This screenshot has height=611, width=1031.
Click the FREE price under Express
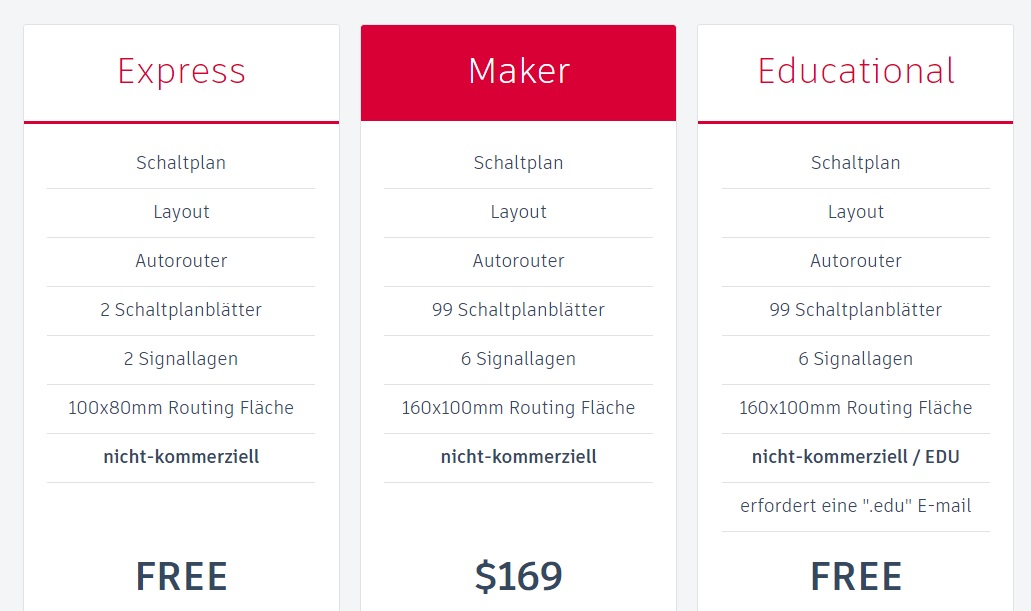[181, 577]
